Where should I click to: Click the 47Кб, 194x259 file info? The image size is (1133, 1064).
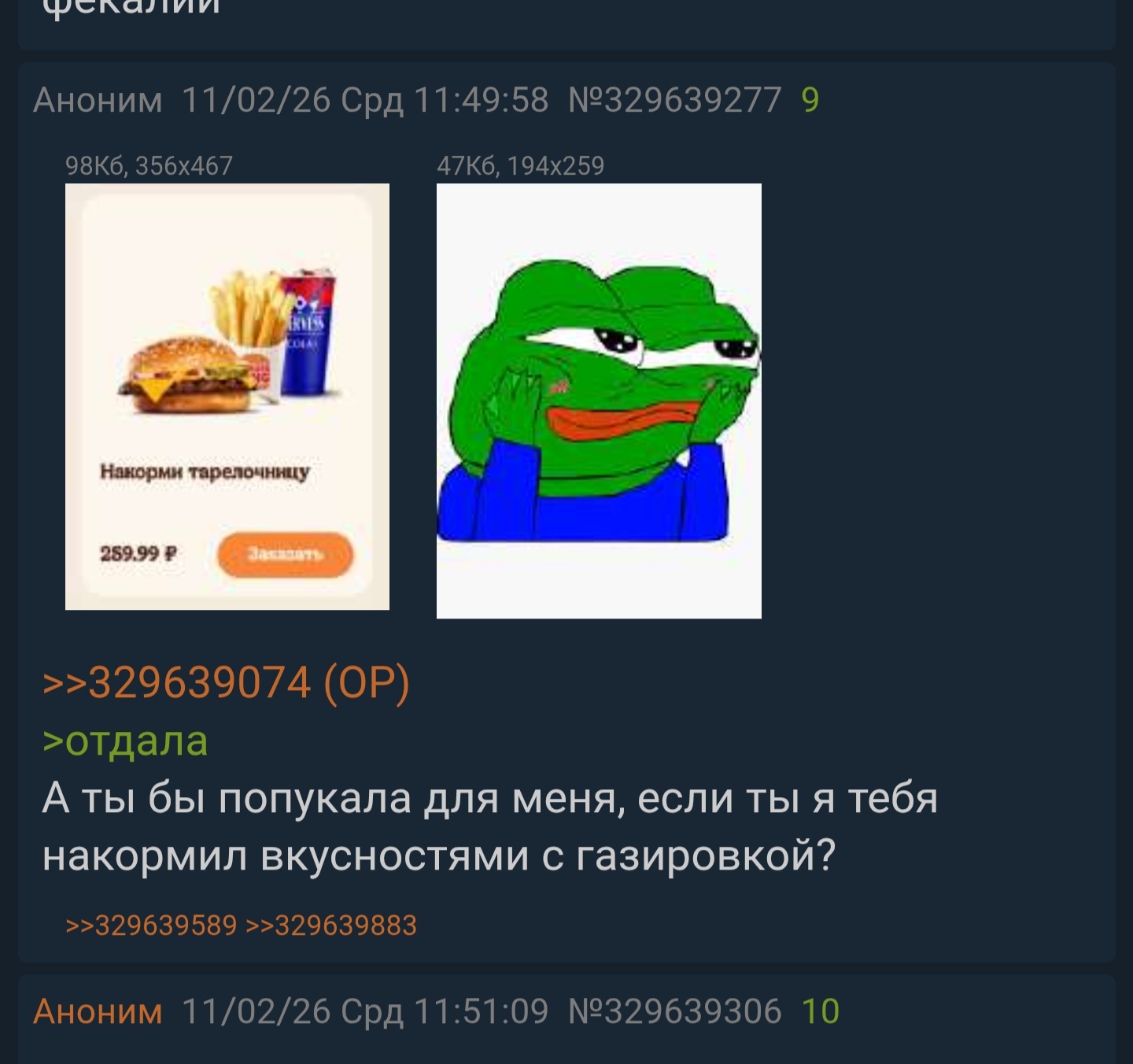(520, 166)
